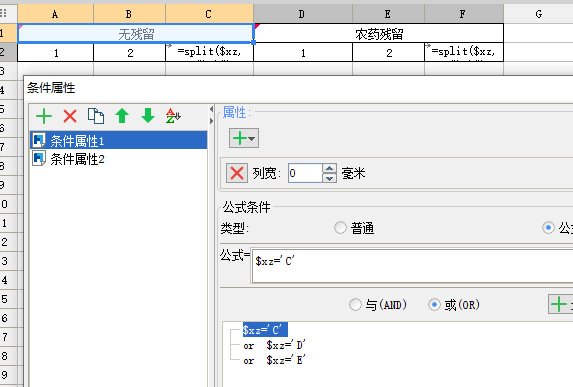This screenshot has width=573, height=387.
Task: Select column G header
Action: (538, 14)
